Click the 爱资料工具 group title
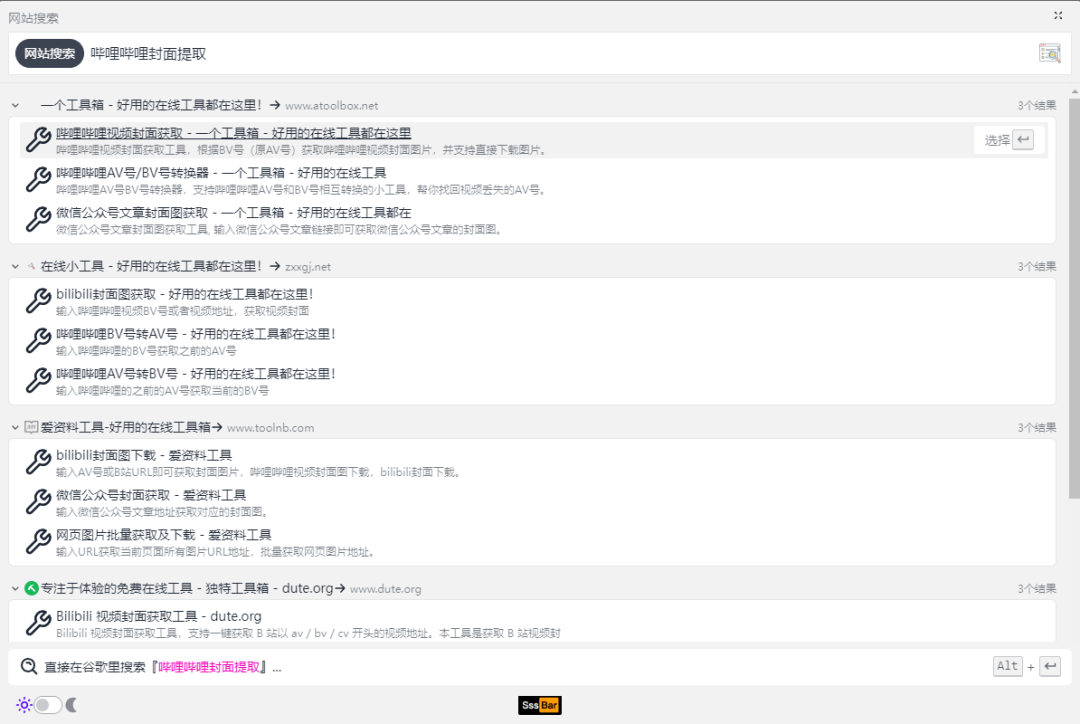This screenshot has height=724, width=1080. point(125,428)
